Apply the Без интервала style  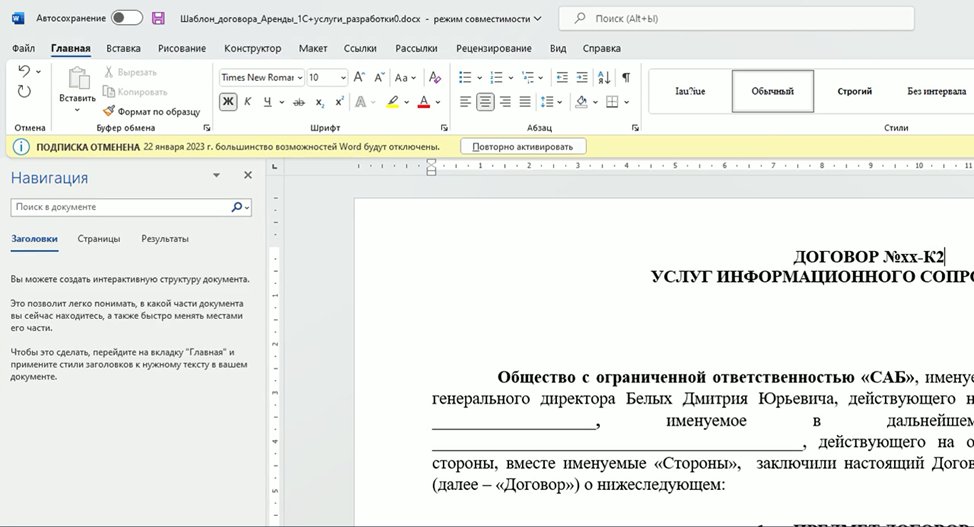point(937,91)
